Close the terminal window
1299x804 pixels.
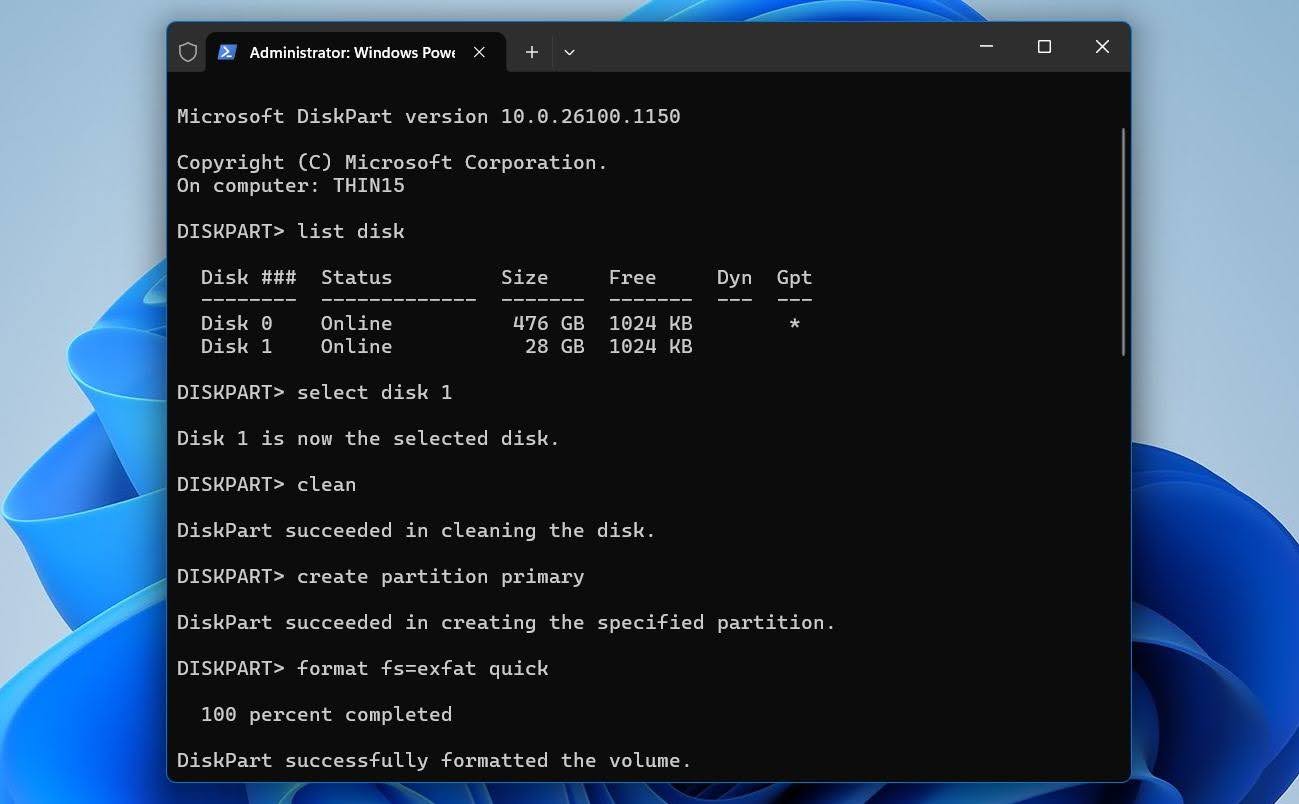[1102, 47]
